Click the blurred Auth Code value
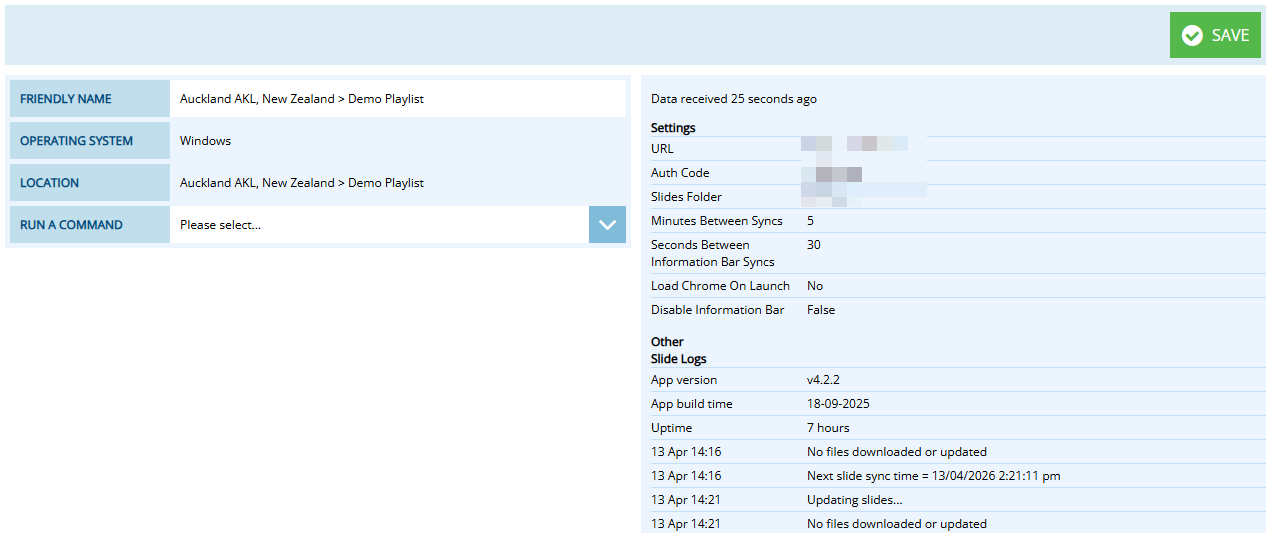Viewport: 1266px width, 533px height. click(x=838, y=173)
